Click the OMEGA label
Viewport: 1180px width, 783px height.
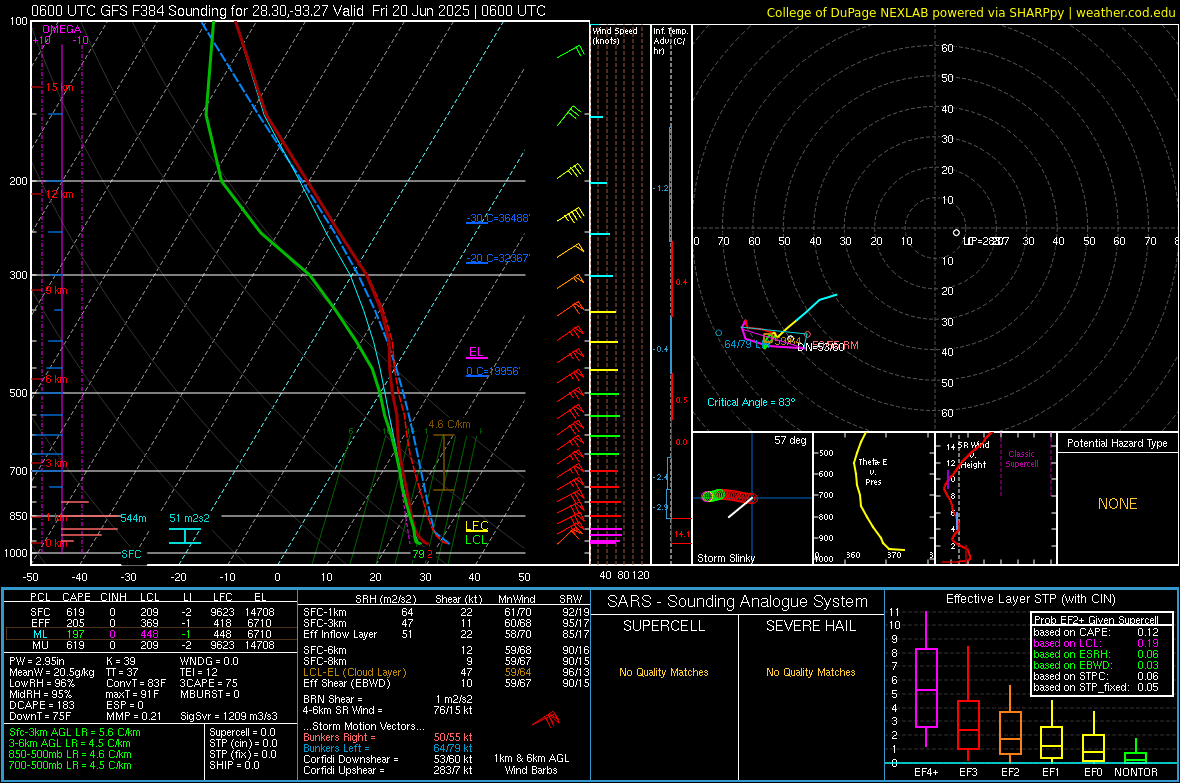(x=62, y=29)
